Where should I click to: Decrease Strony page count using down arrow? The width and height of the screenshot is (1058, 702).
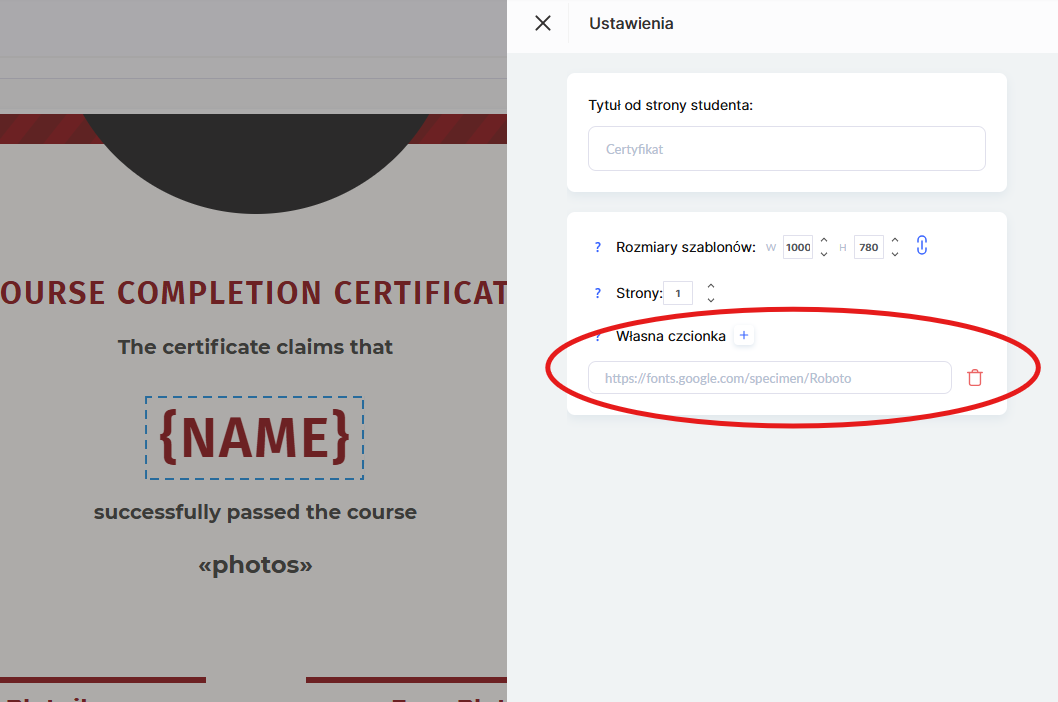[711, 300]
